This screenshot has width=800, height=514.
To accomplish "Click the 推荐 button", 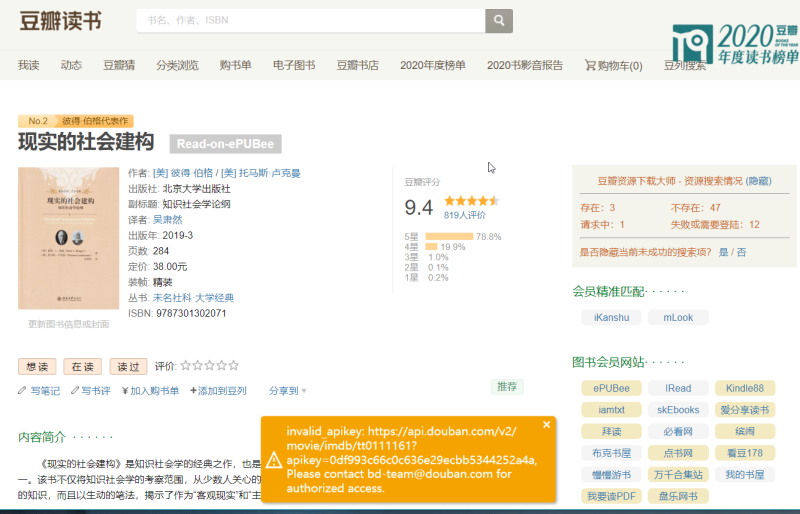I will click(x=507, y=387).
